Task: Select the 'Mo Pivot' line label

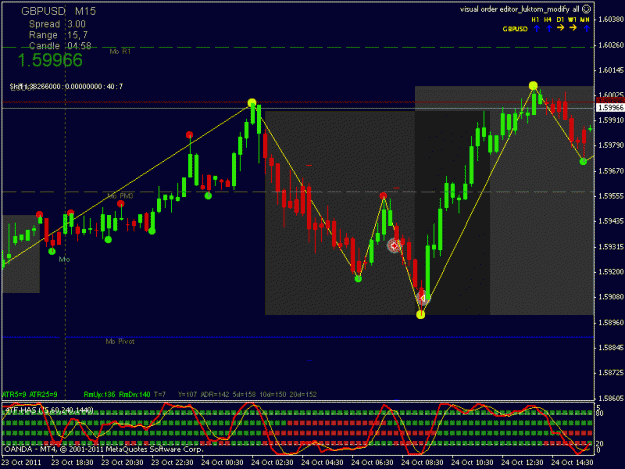Action: (x=120, y=341)
